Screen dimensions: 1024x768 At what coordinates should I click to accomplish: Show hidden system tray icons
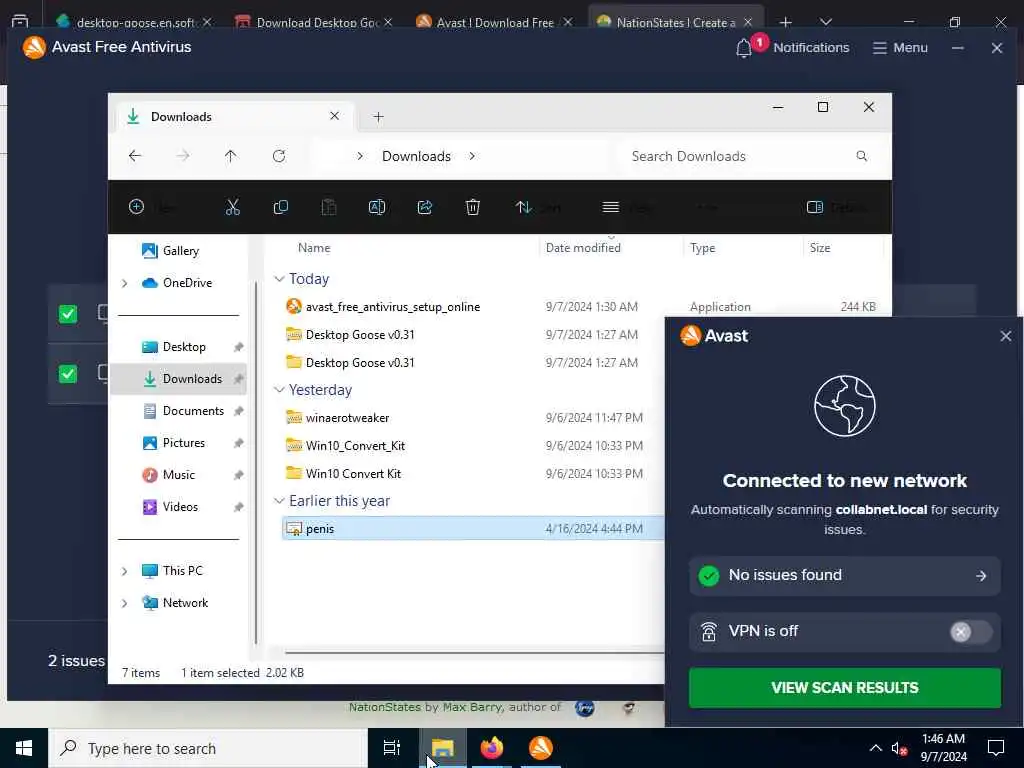tap(875, 748)
